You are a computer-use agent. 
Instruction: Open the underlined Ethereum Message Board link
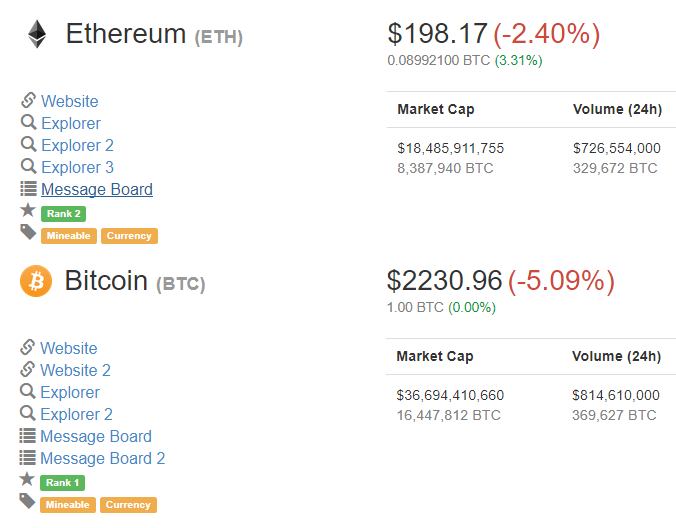pyautogui.click(x=97, y=189)
